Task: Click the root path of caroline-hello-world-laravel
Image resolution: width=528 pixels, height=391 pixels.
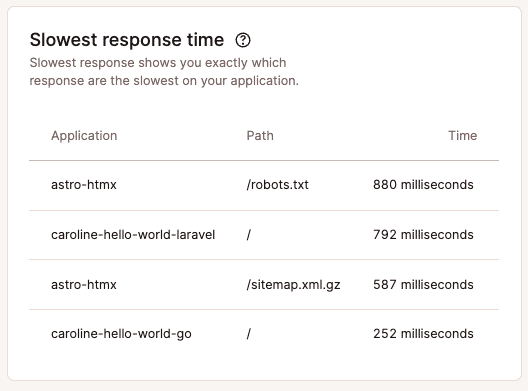Action: click(x=249, y=234)
